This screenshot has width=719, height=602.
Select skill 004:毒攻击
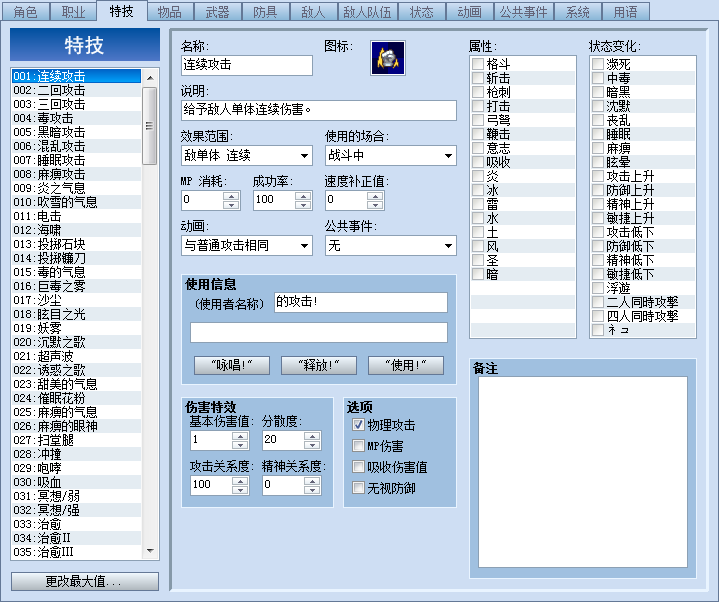(77, 118)
